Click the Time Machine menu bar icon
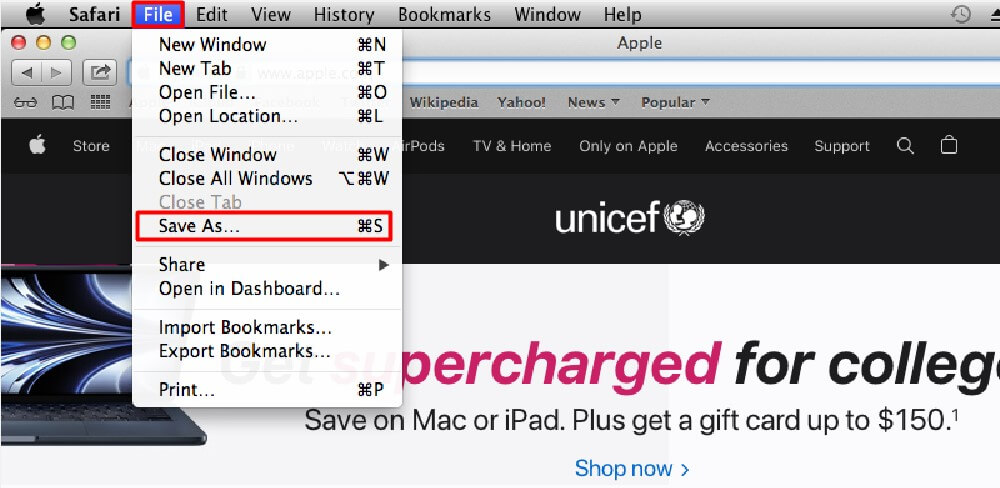 click(960, 14)
